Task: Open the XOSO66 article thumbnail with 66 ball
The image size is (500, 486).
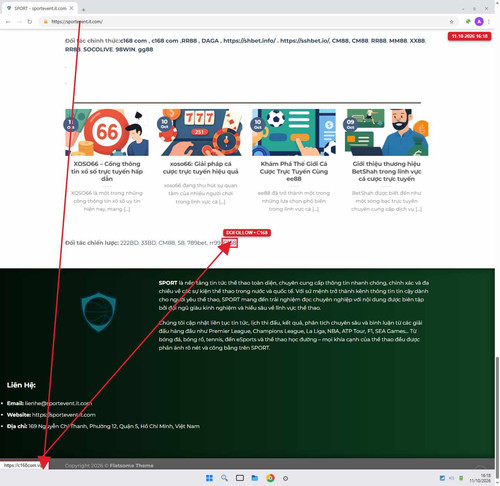Action: (x=107, y=132)
